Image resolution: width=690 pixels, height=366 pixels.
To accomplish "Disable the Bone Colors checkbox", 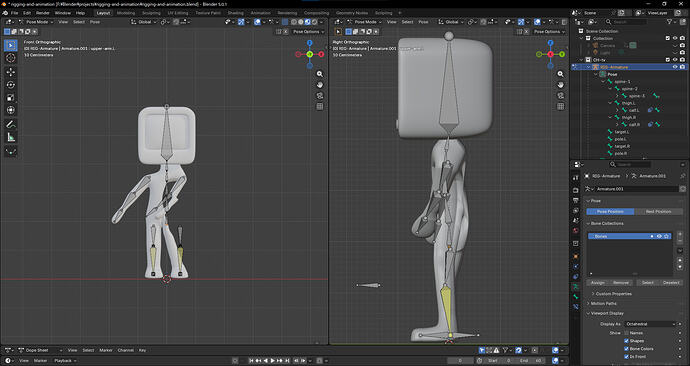I will pyautogui.click(x=626, y=349).
